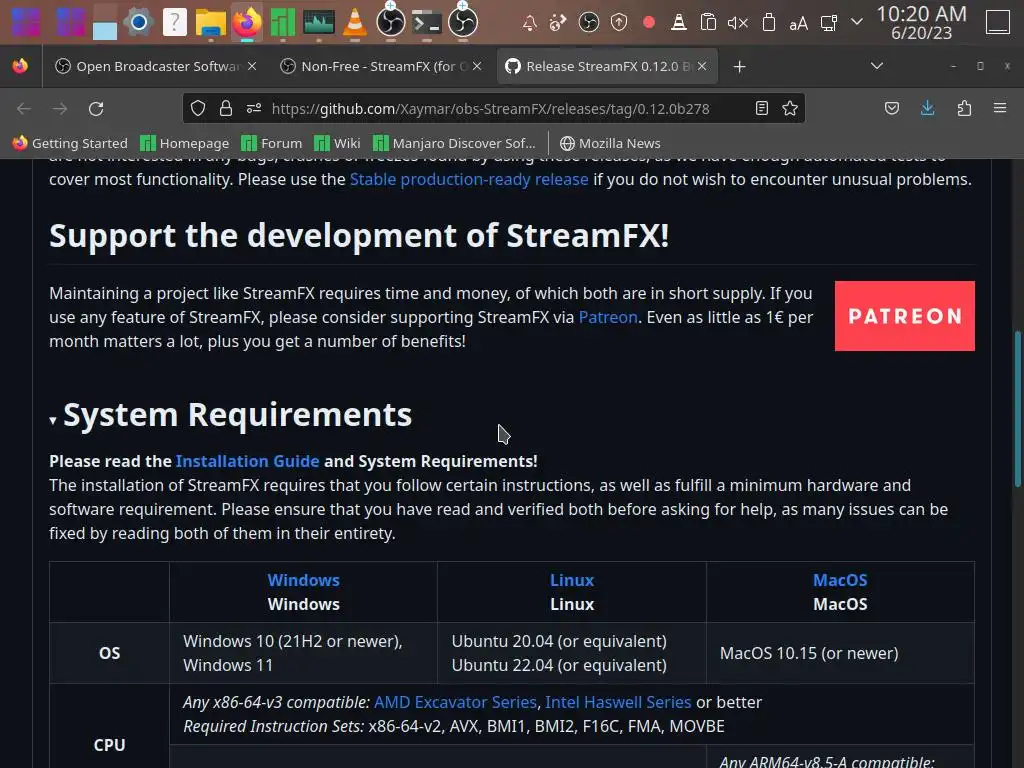
Task: Launch the Konsole terminal icon
Action: point(427,23)
